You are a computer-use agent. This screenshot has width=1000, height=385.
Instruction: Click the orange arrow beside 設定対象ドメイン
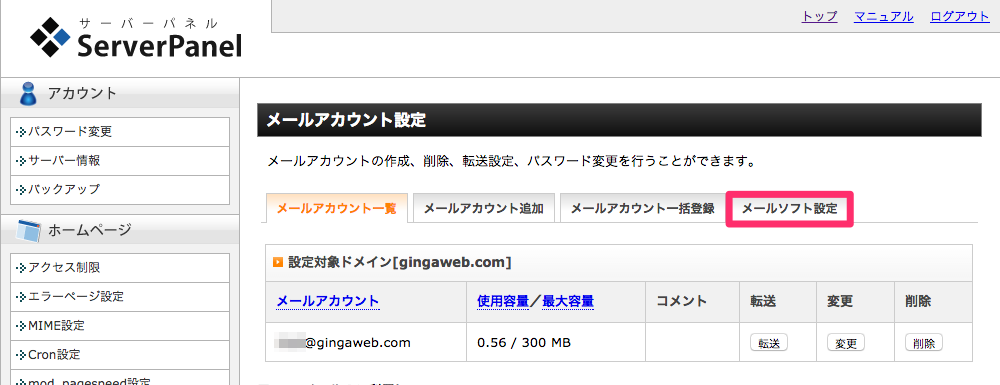[x=277, y=262]
